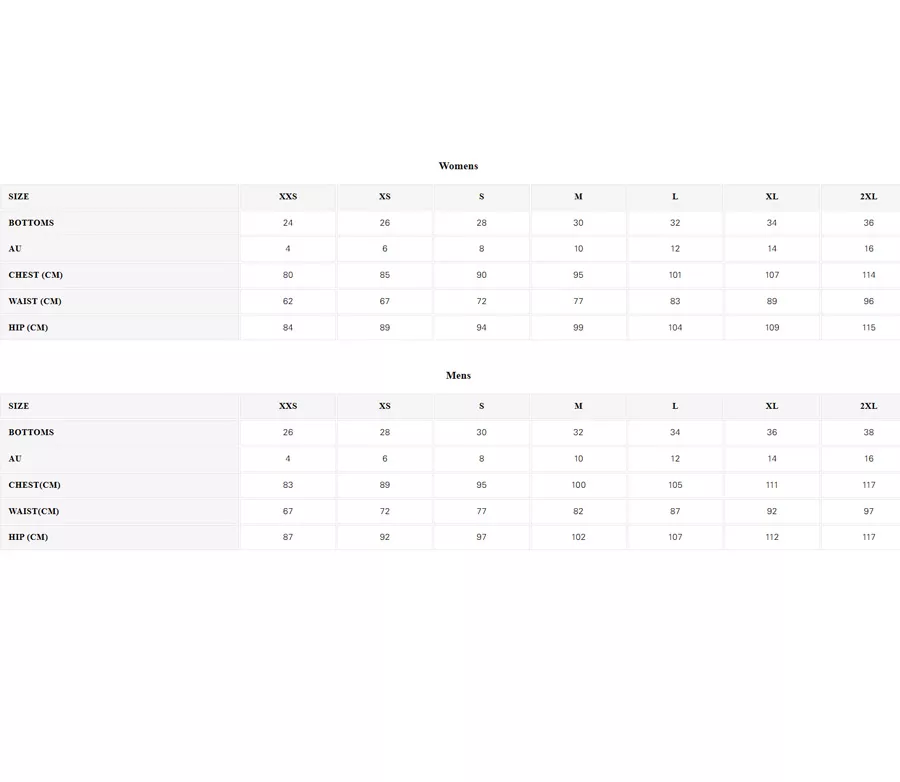Select Womens waist value 62 for XXS

pos(288,301)
